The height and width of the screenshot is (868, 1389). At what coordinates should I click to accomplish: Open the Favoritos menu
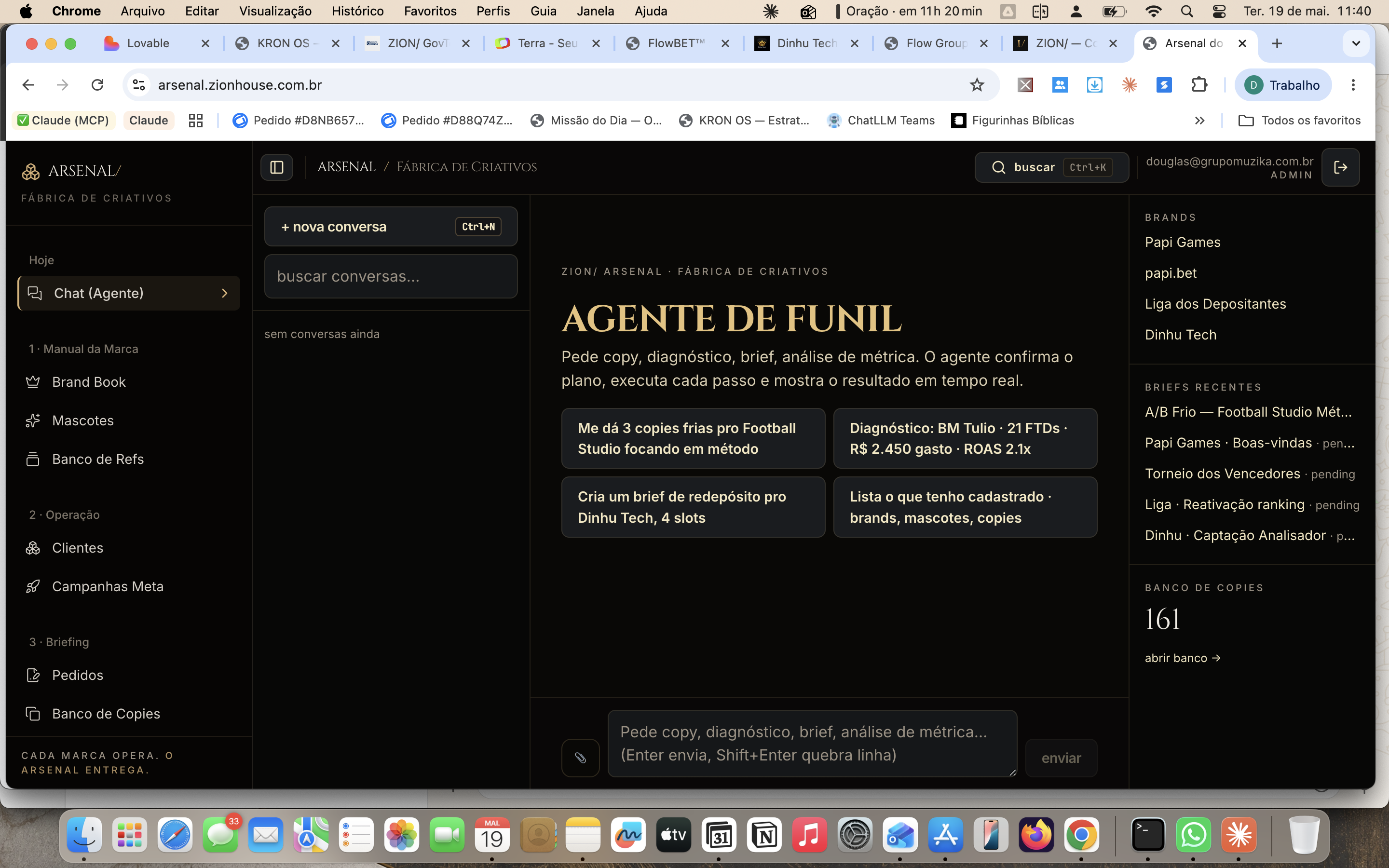pyautogui.click(x=431, y=12)
